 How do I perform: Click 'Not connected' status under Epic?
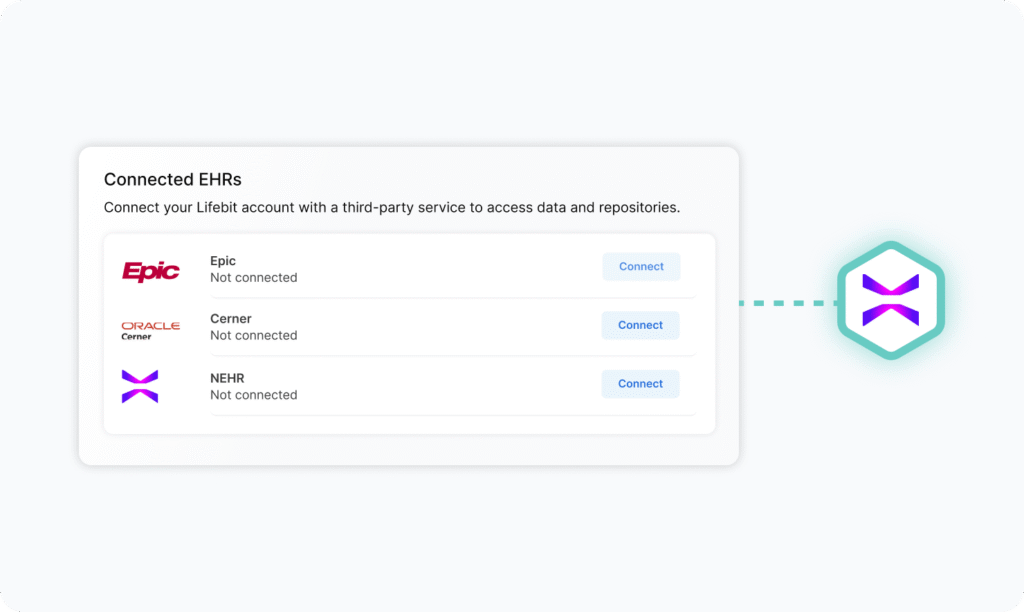click(253, 278)
